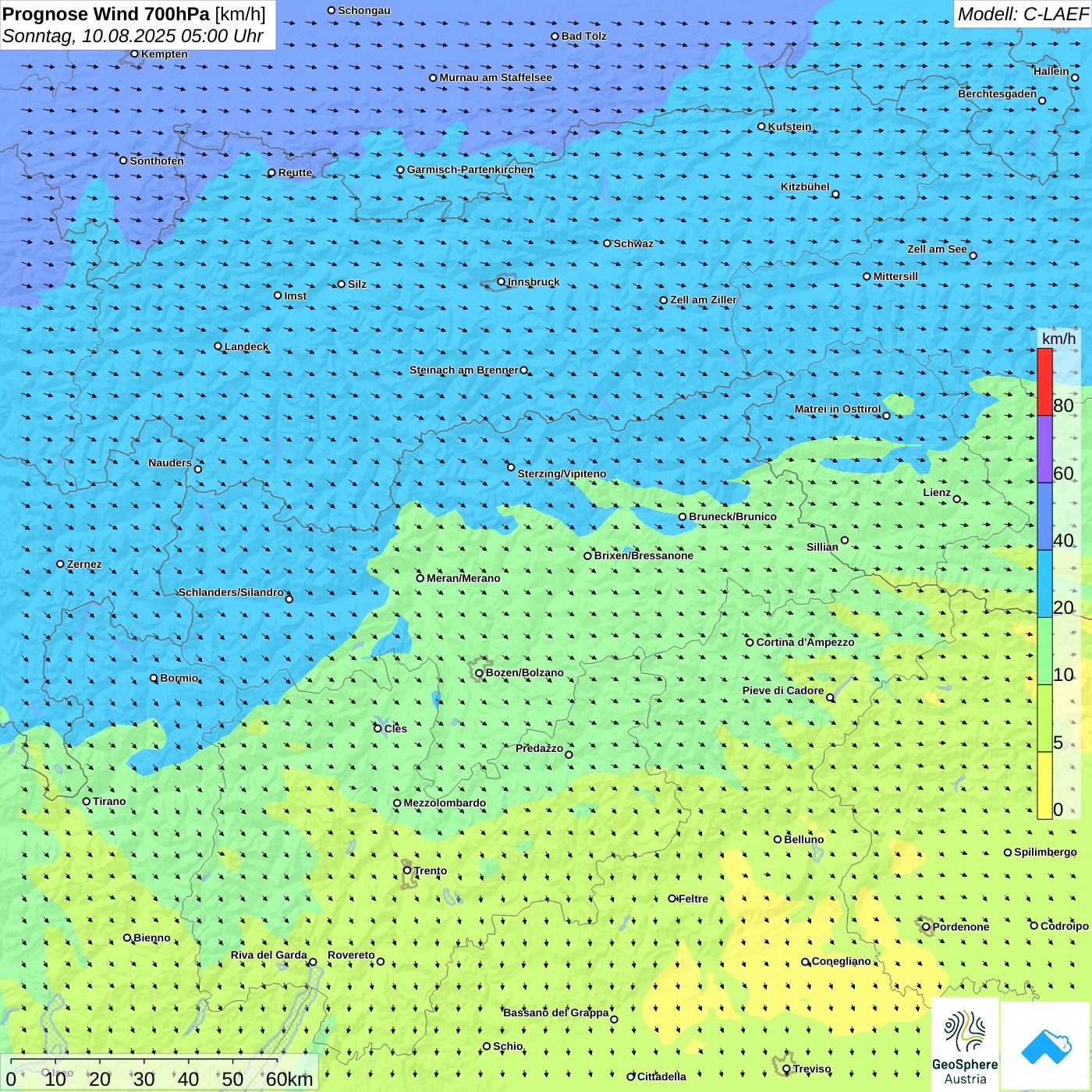
Task: Click the 'Spilimbergo' label
Action: (x=1046, y=852)
